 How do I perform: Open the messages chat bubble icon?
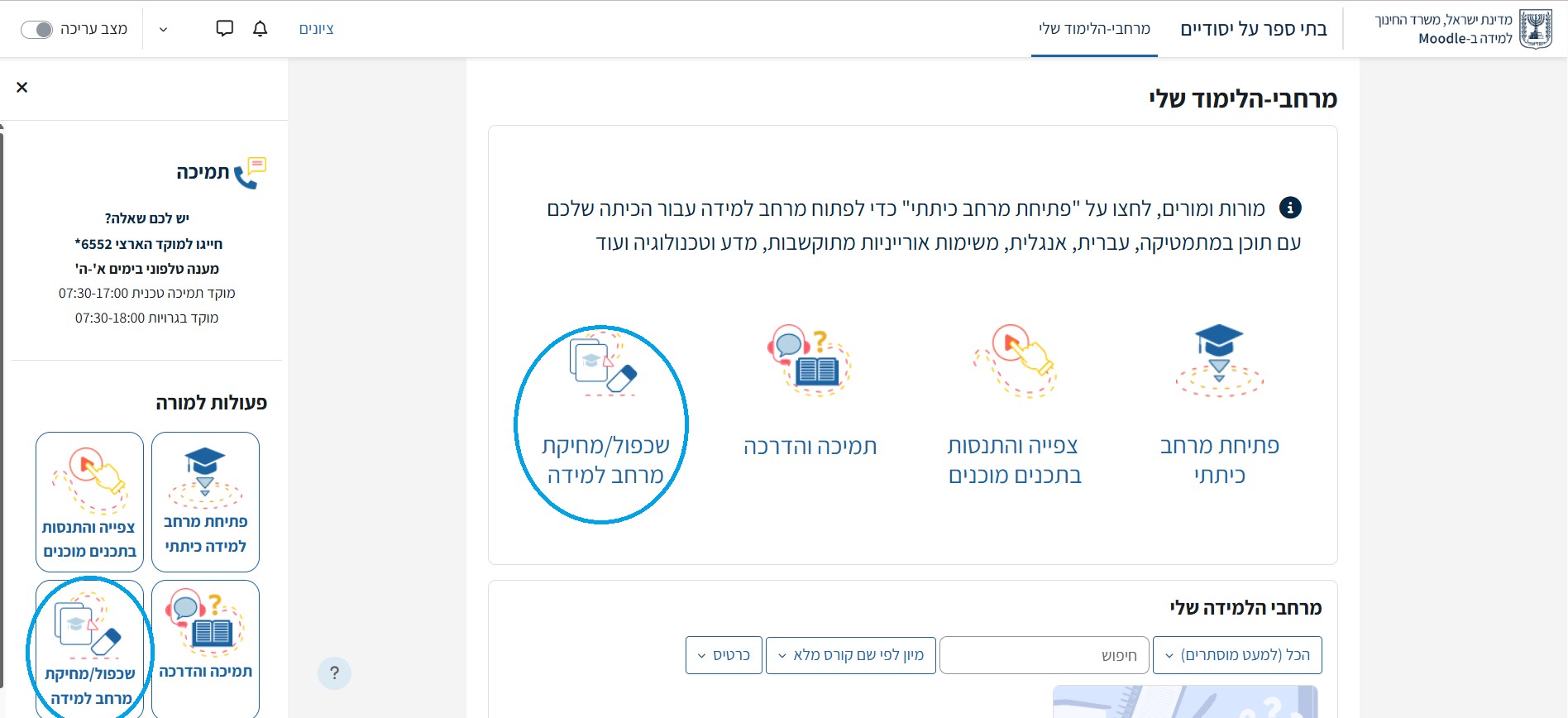224,29
